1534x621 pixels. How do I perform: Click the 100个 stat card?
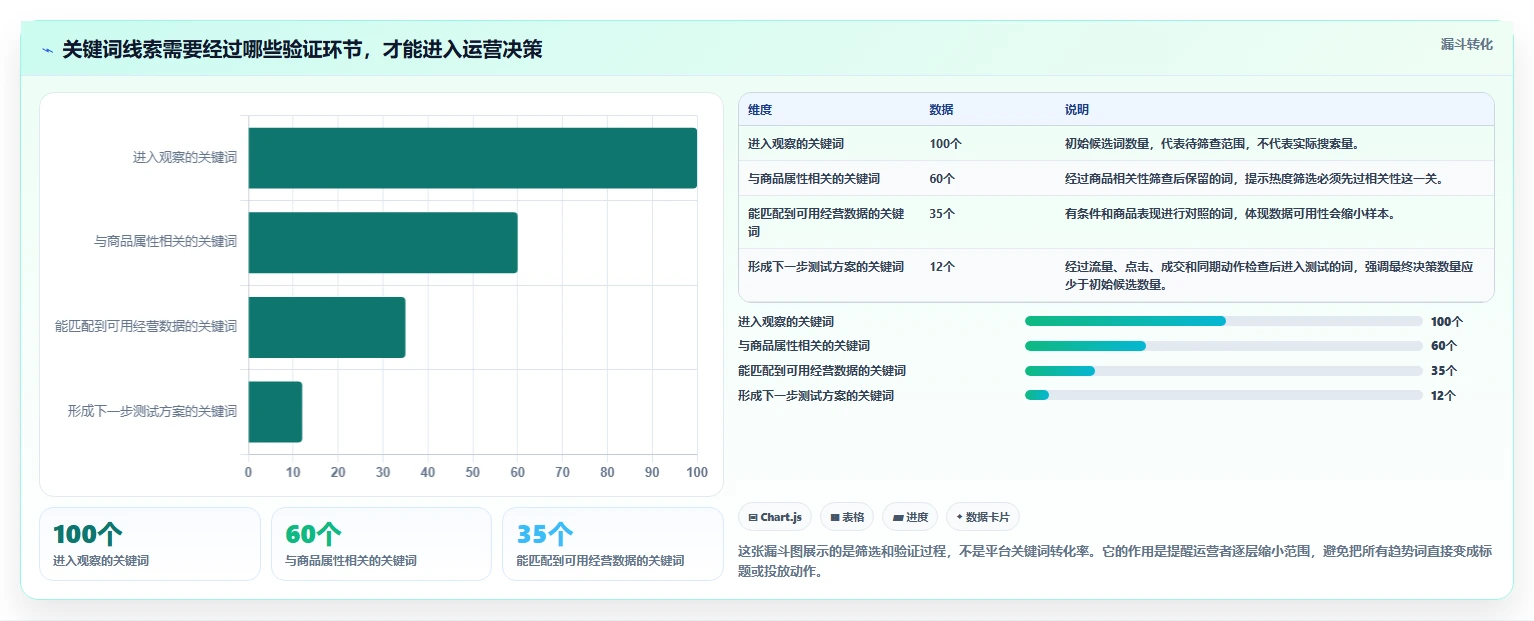point(150,544)
